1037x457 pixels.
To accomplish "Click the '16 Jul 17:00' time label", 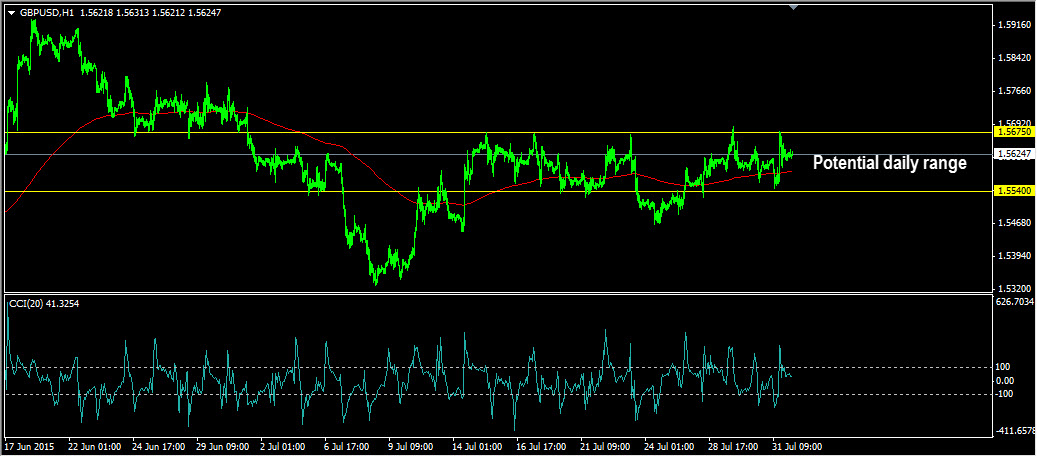I will point(541,446).
